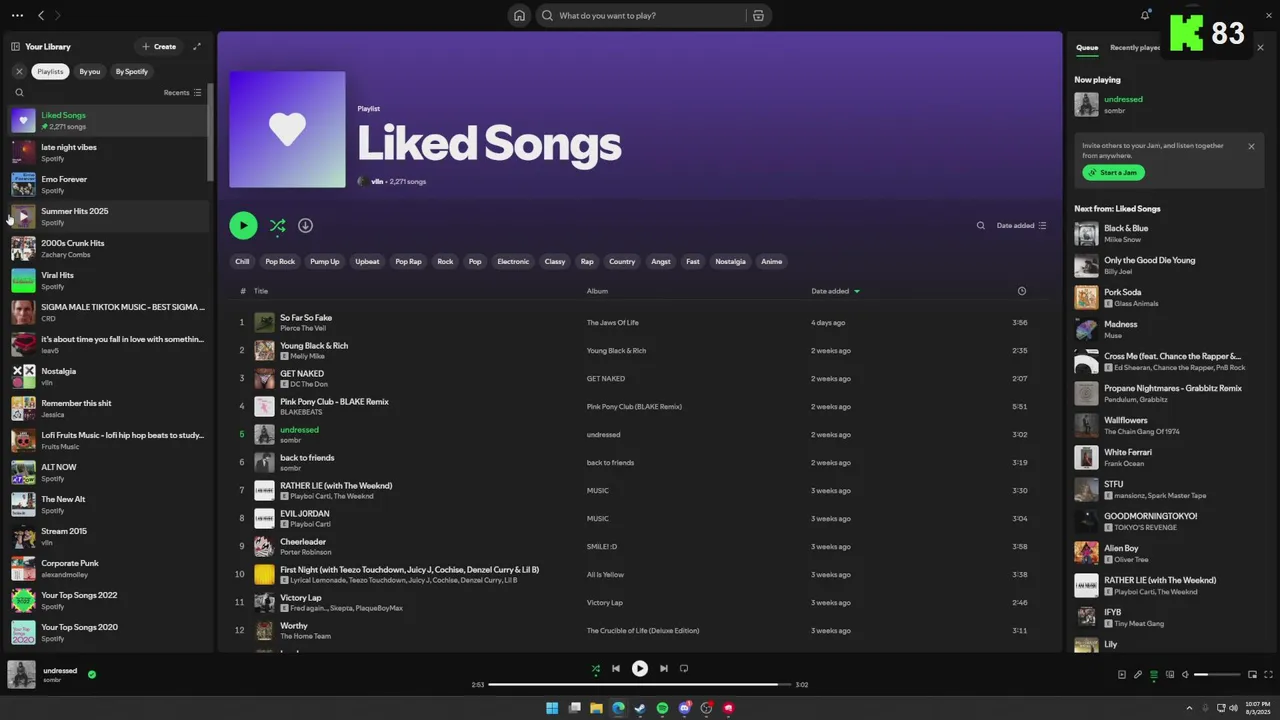
Task: Mute playback using the speaker icon
Action: point(1186,675)
